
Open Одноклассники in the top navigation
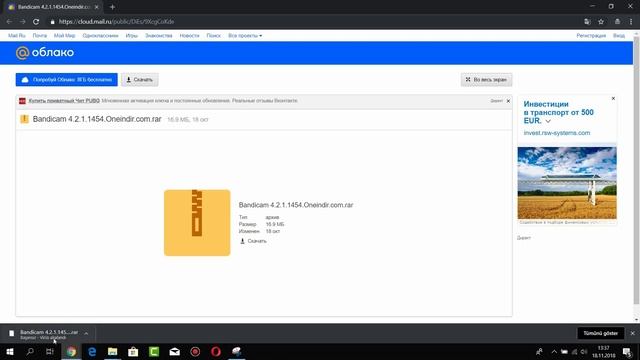(x=100, y=36)
